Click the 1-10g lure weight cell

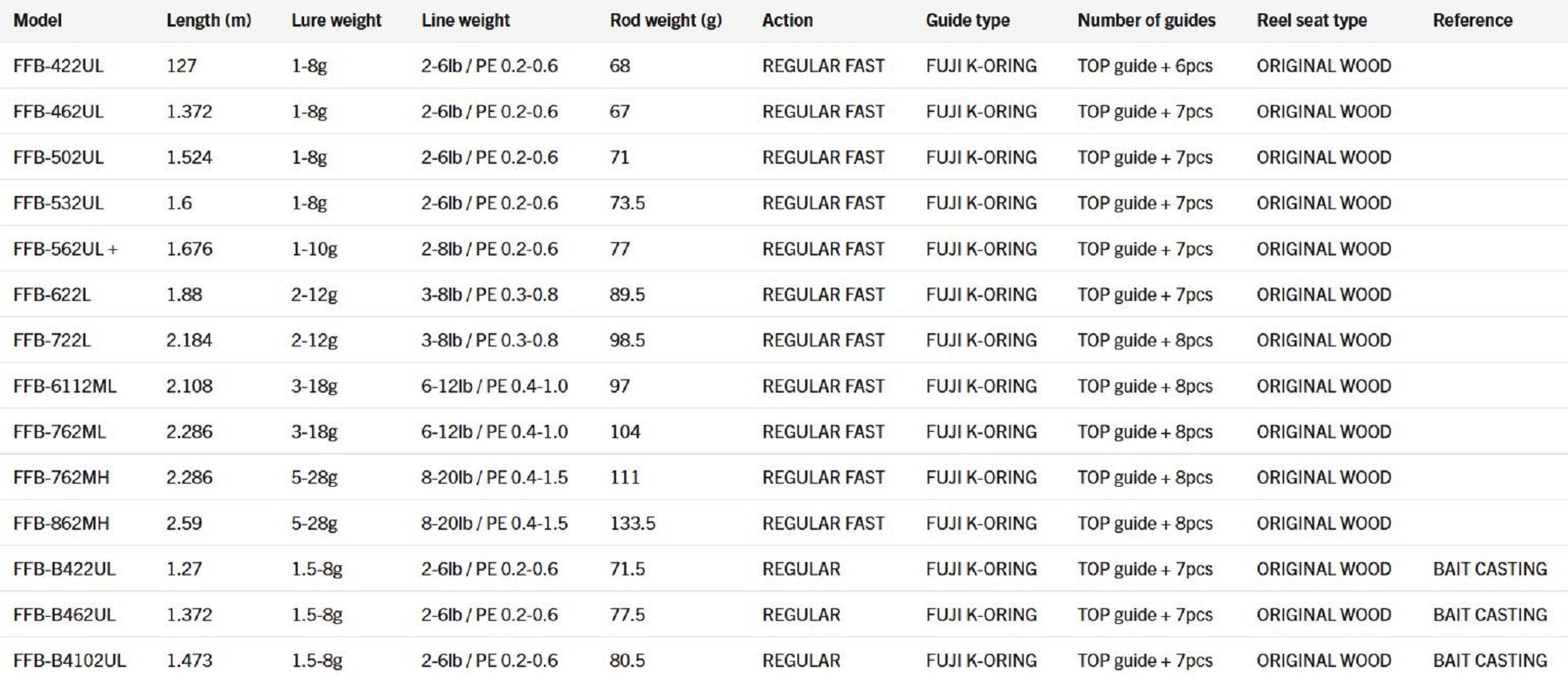(314, 249)
